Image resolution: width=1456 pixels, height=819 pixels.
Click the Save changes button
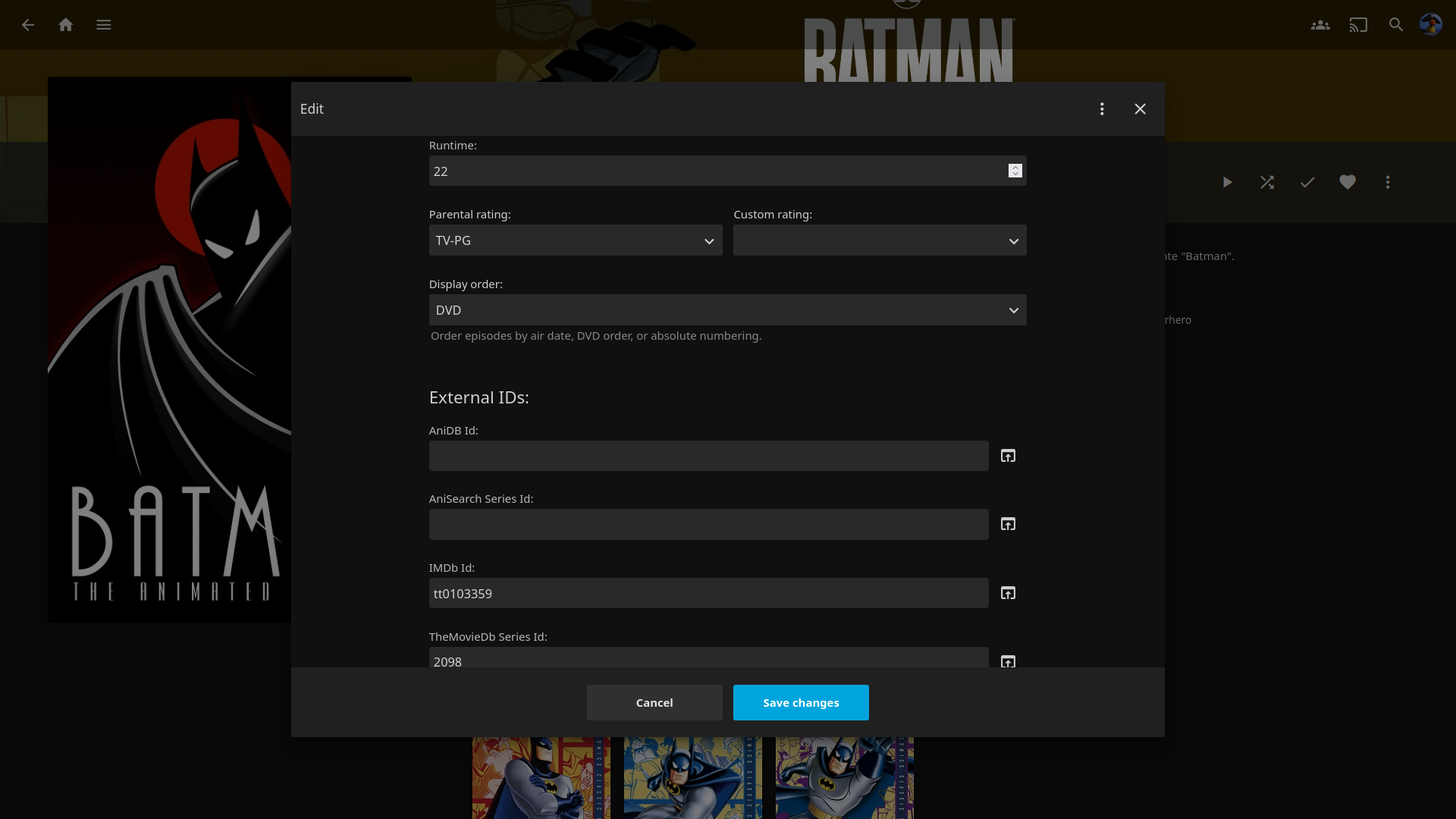click(801, 702)
